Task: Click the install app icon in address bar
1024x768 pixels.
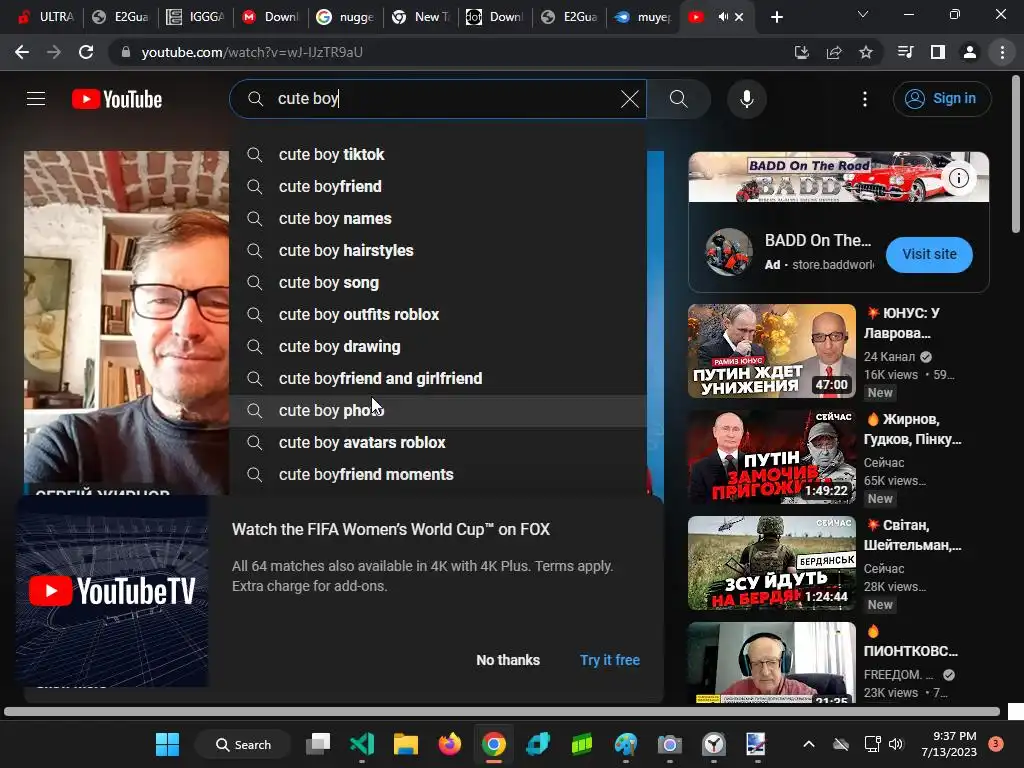Action: 802,52
